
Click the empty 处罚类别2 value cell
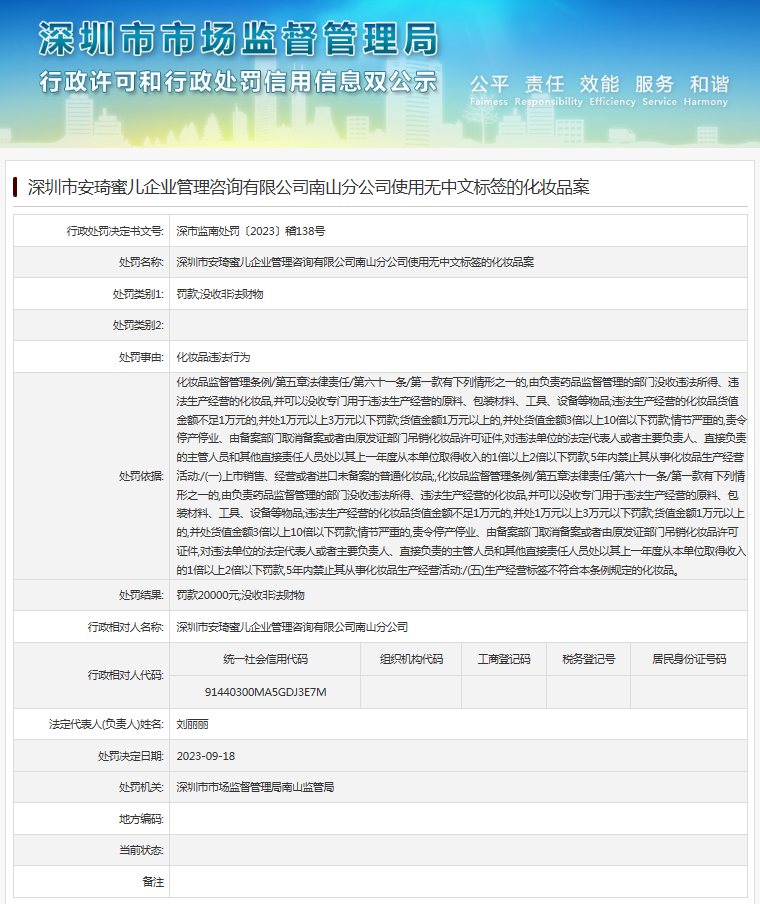(x=460, y=325)
